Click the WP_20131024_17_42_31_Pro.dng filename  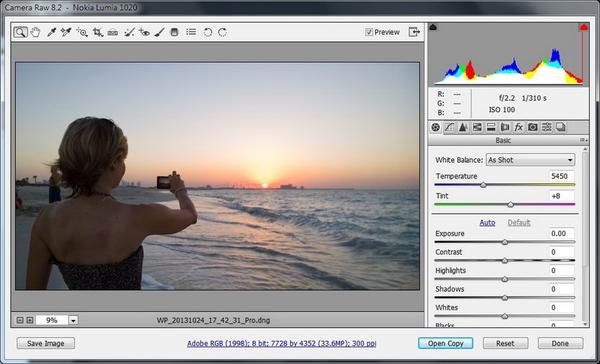[x=214, y=320]
